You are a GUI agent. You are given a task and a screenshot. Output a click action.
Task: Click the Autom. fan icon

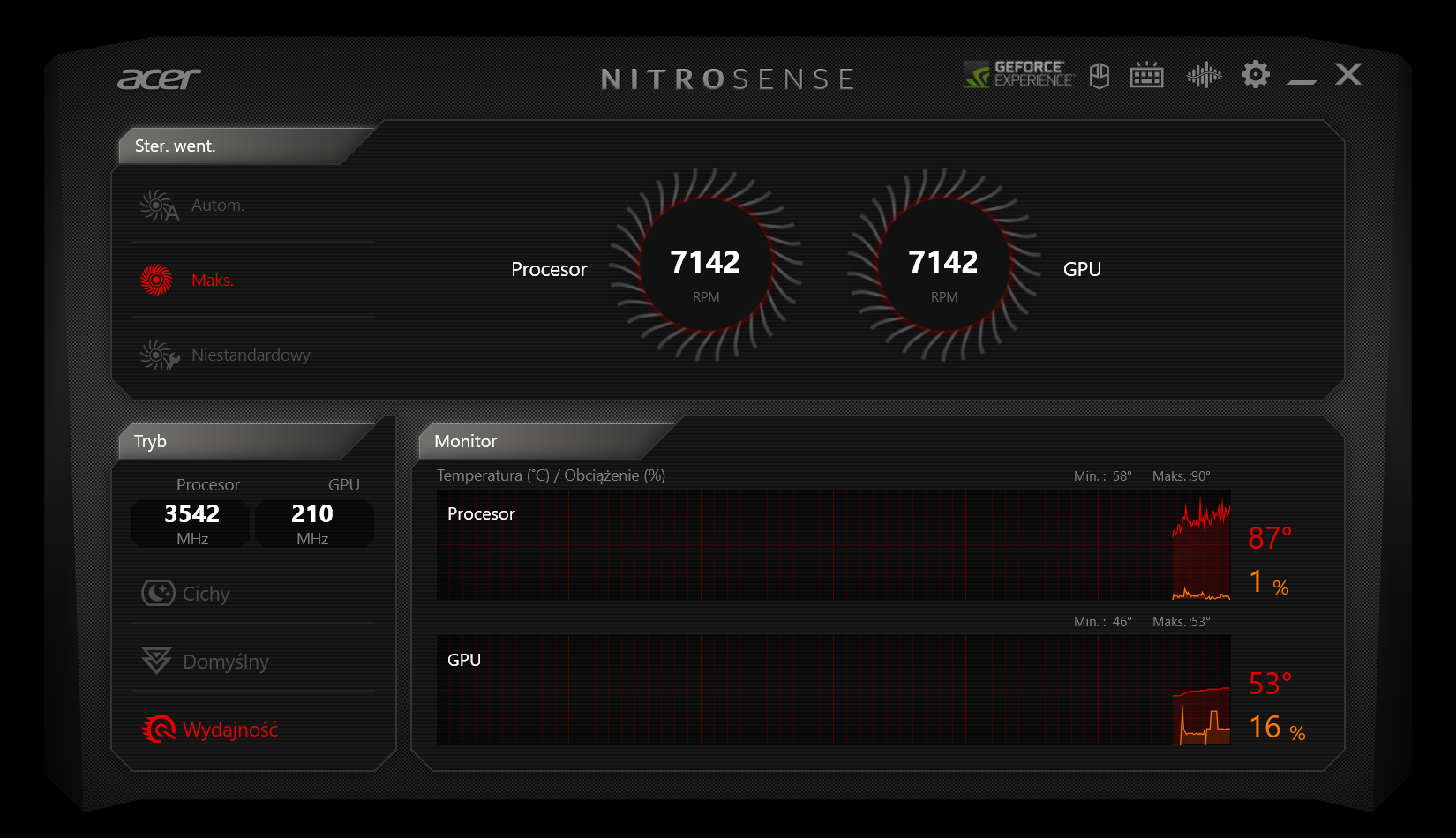pos(159,206)
